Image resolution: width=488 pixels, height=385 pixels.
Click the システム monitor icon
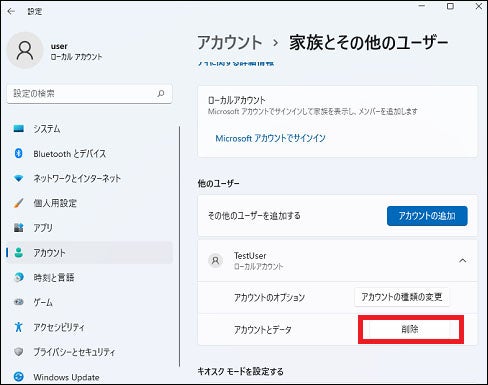pos(19,129)
